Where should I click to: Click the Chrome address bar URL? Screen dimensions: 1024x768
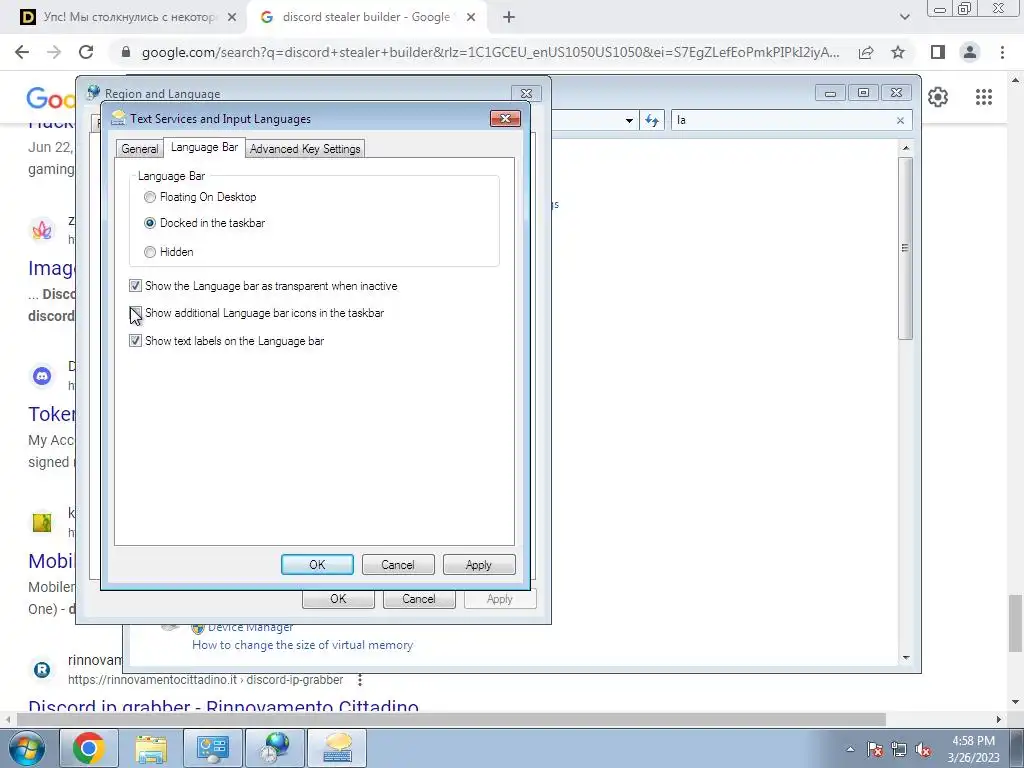pos(490,52)
